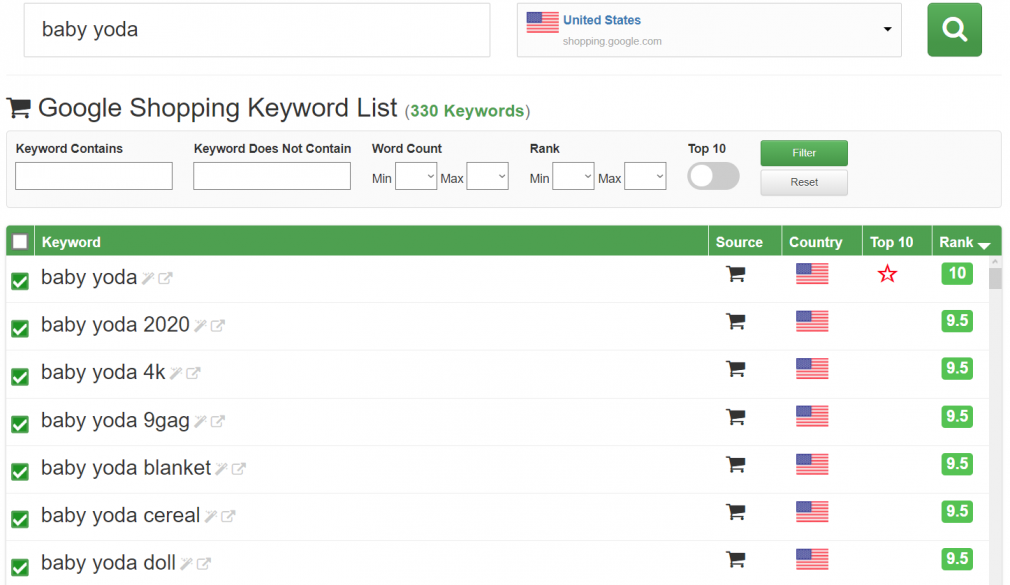Click the 'baby yoda doll' keyword text

click(x=108, y=563)
